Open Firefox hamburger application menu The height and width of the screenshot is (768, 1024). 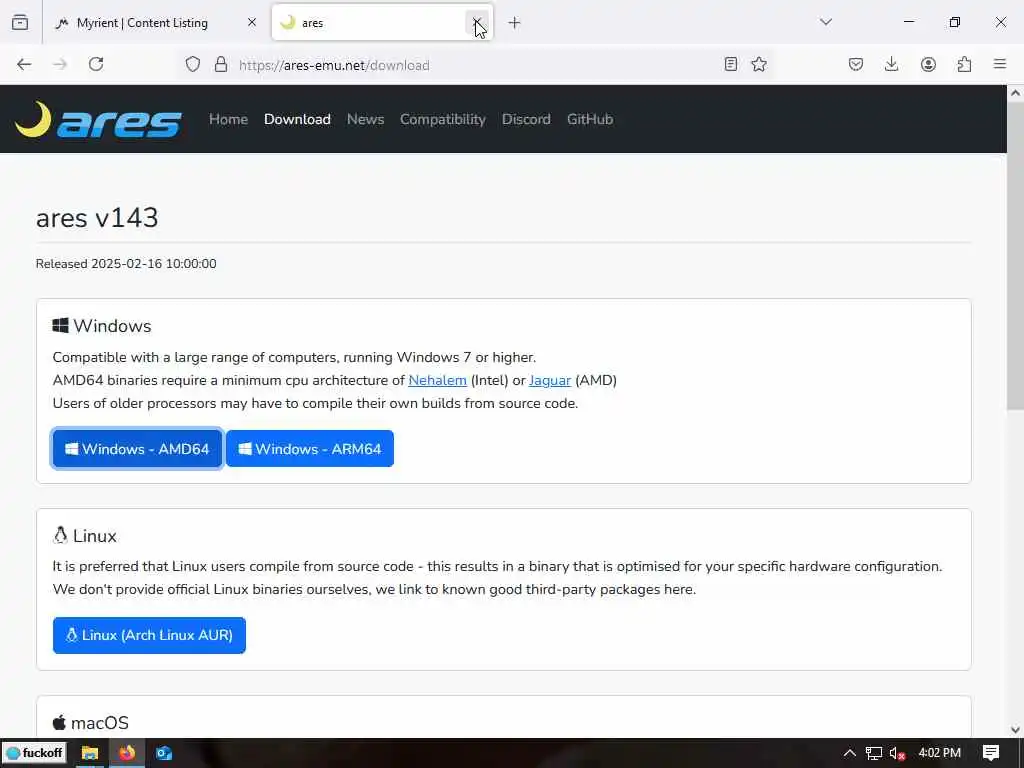coord(1000,64)
